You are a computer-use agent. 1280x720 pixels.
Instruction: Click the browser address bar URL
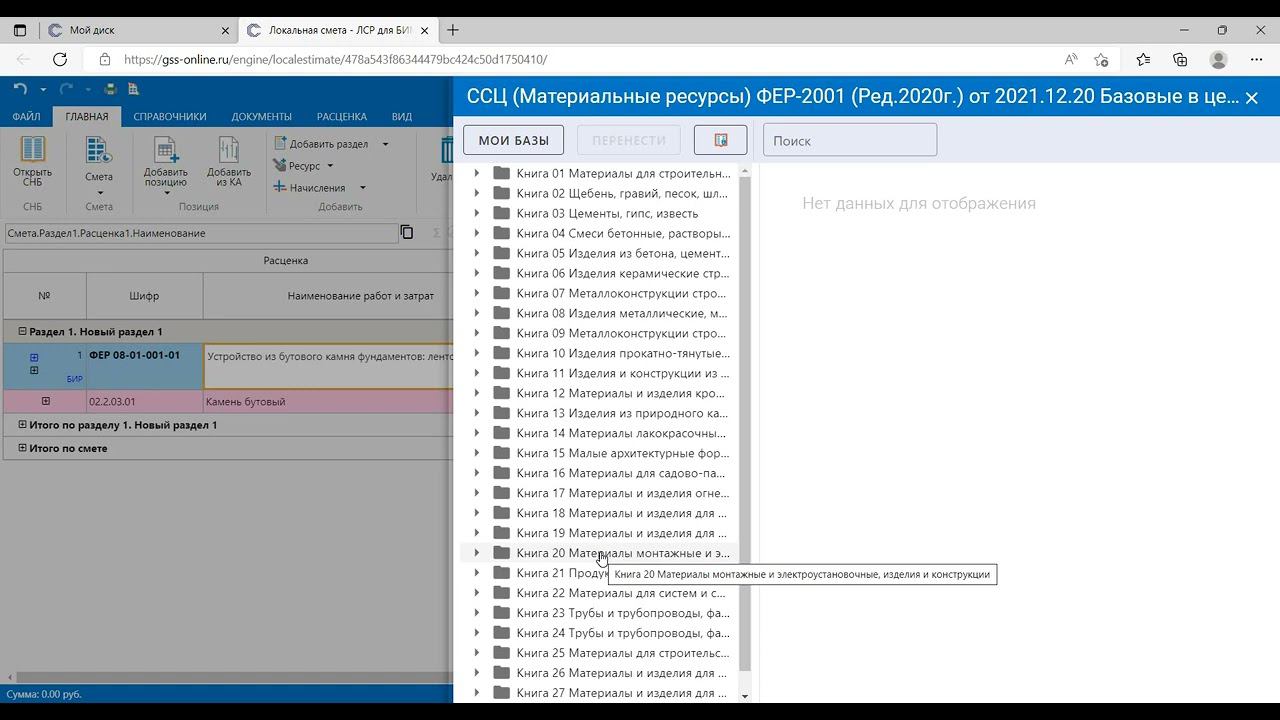click(335, 59)
